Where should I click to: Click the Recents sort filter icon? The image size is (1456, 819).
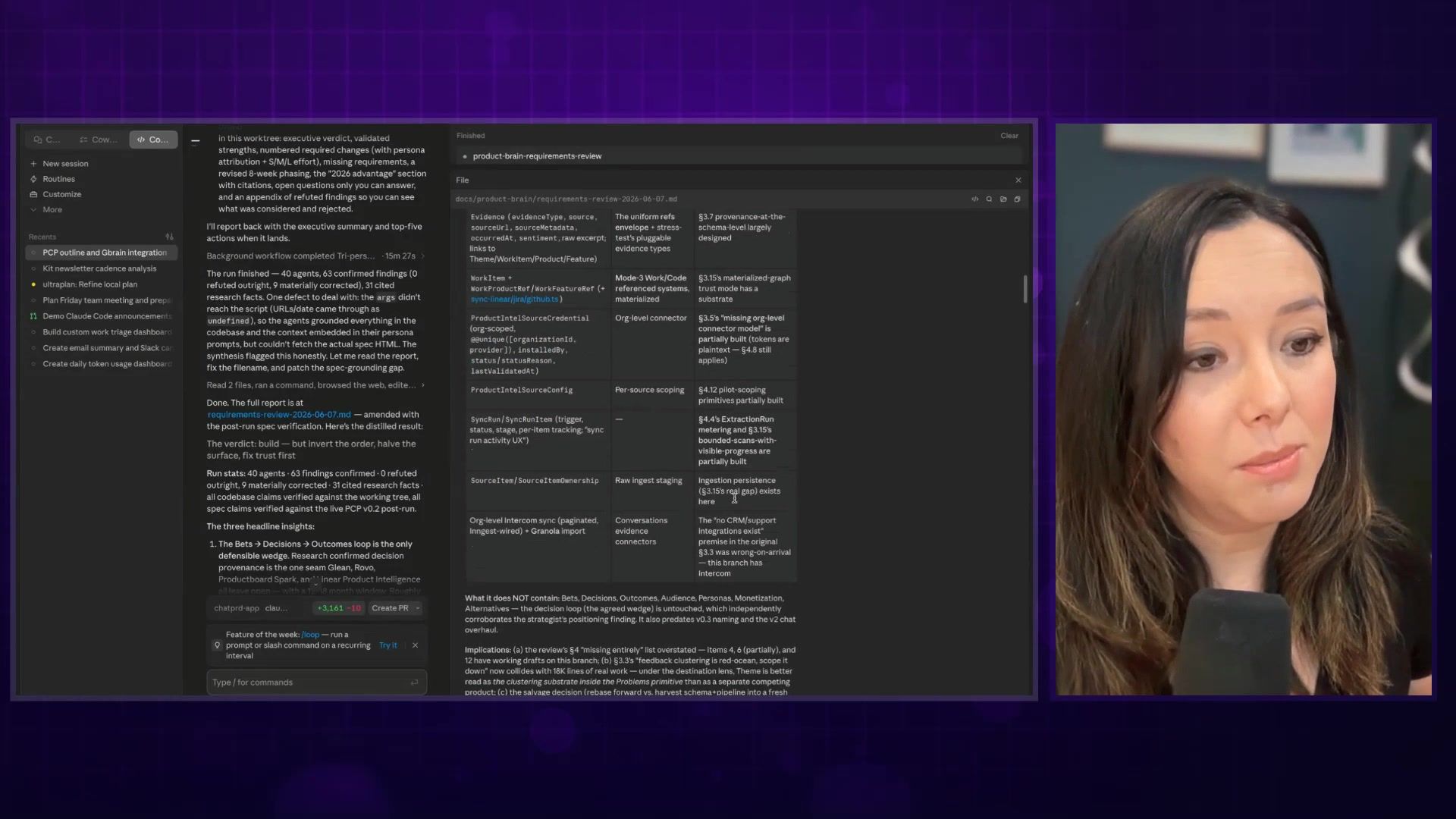(x=169, y=237)
